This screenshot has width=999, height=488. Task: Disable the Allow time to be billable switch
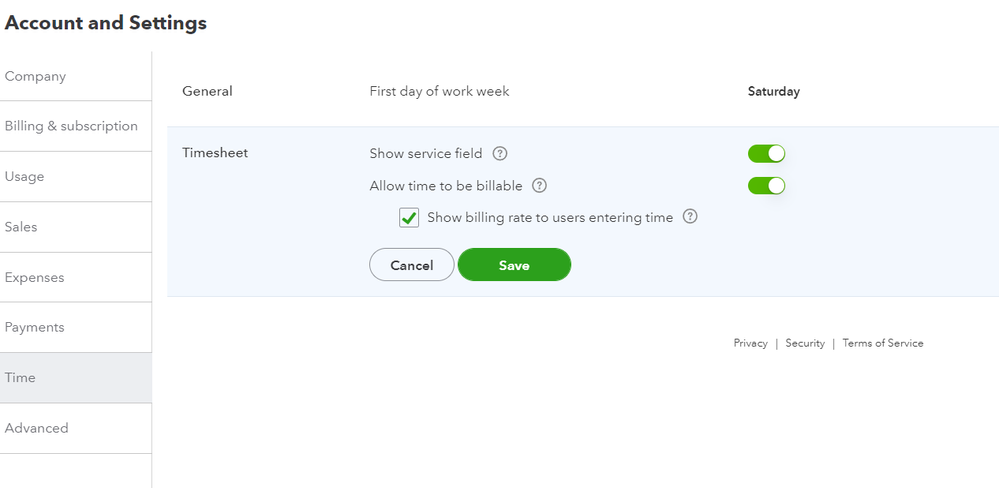tap(766, 186)
